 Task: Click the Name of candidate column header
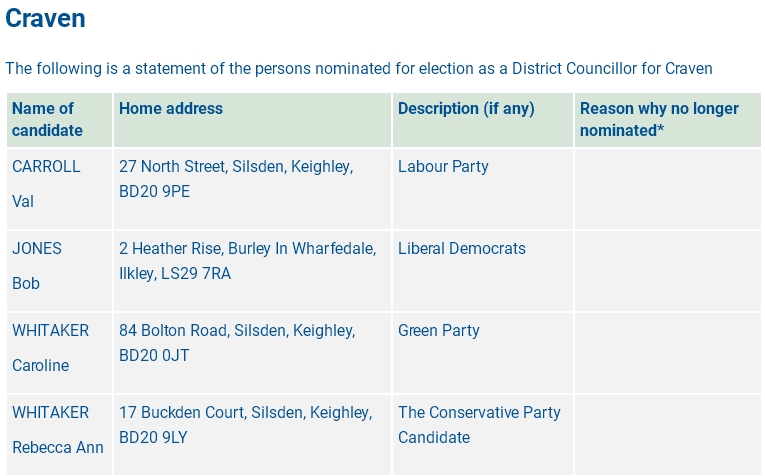[43, 119]
